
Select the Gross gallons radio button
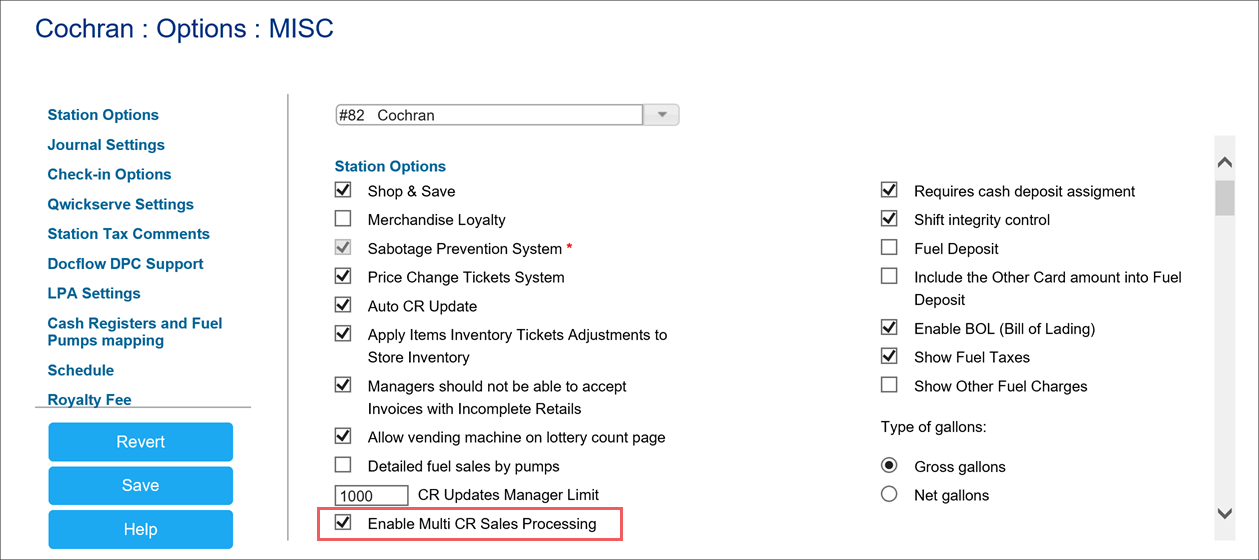(889, 466)
